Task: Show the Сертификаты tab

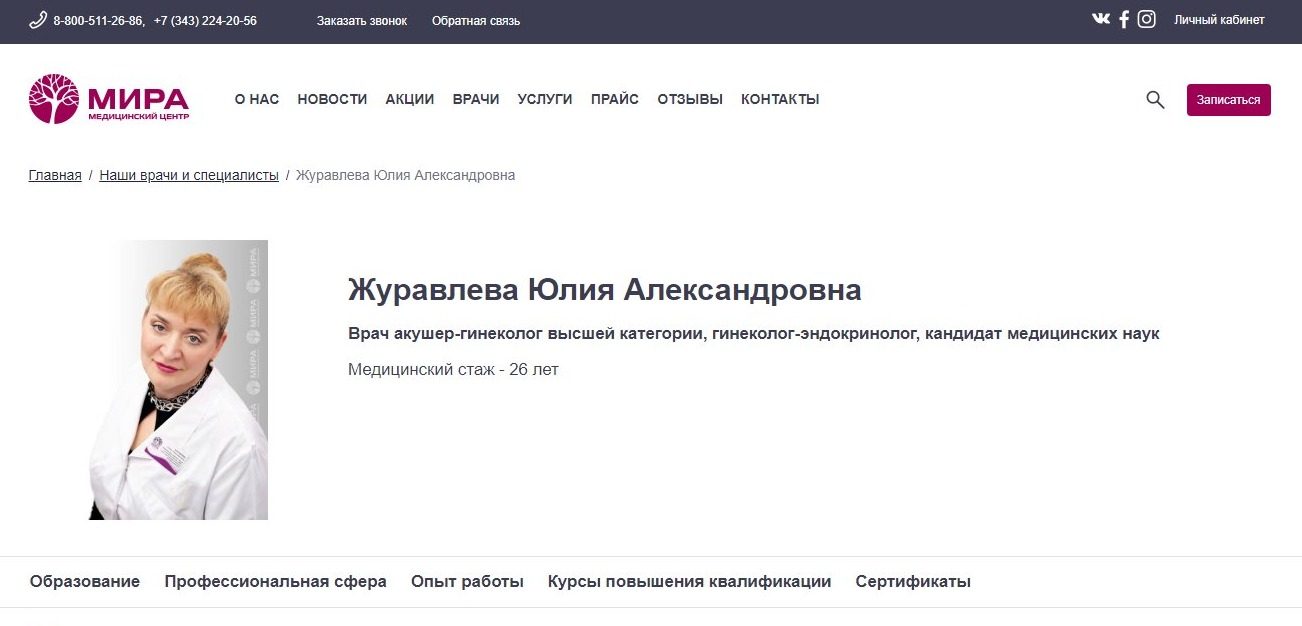Action: (x=913, y=582)
